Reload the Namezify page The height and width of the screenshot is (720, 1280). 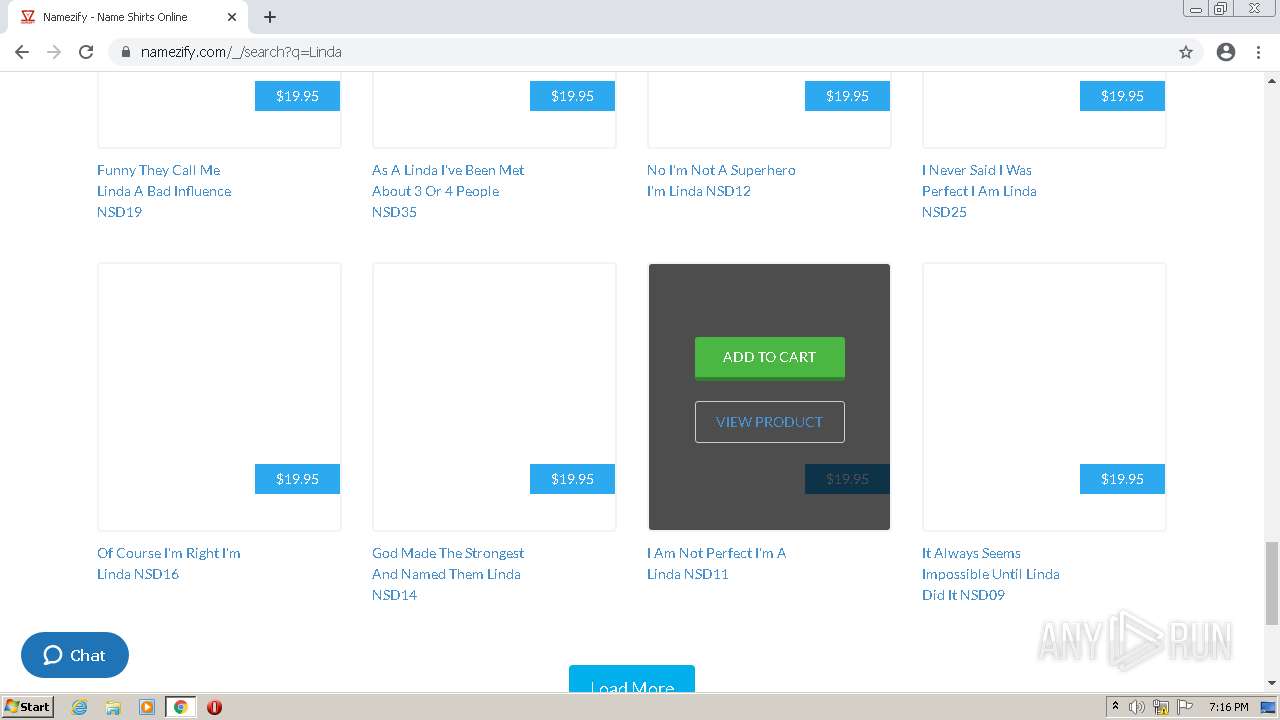pos(86,52)
